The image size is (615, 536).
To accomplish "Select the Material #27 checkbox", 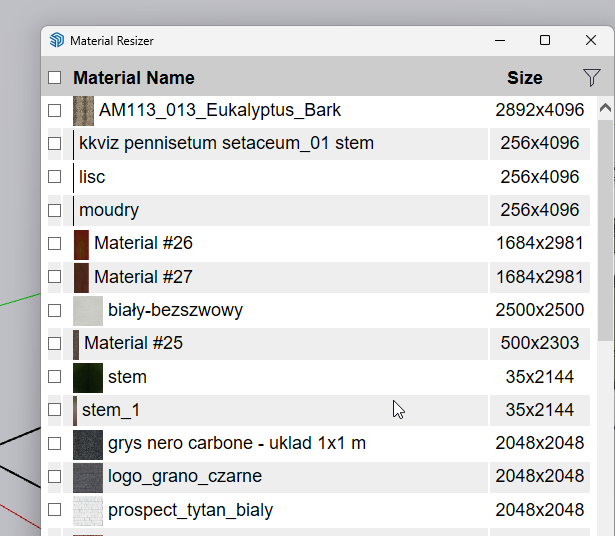I will [55, 277].
